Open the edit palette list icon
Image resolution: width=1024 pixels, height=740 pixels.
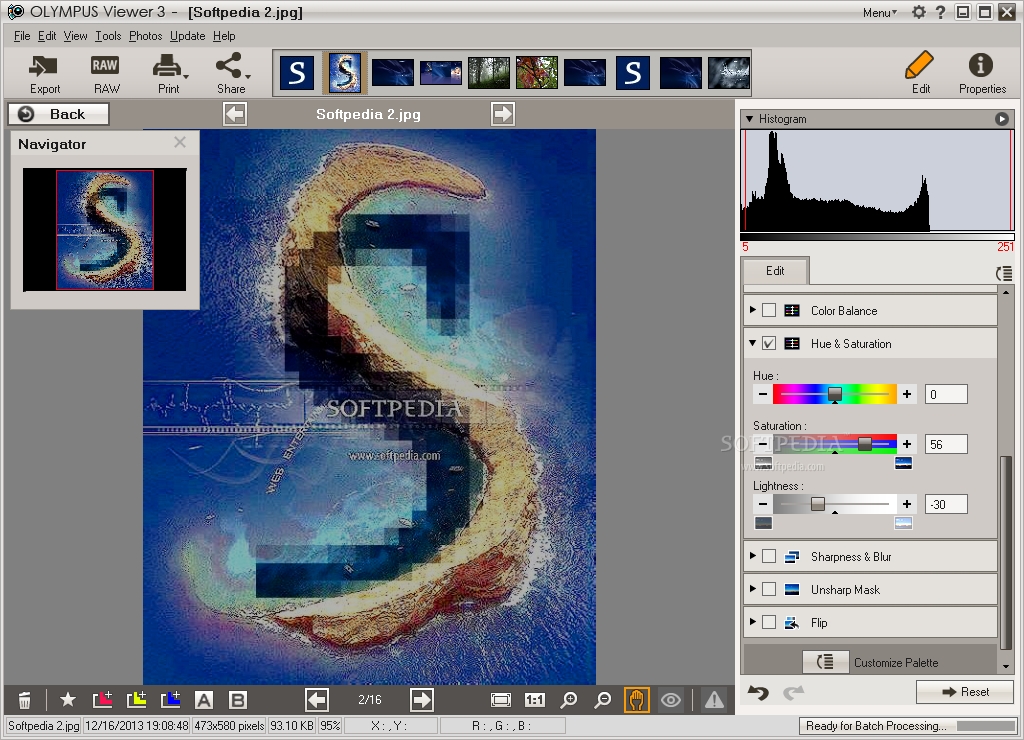click(x=1004, y=274)
